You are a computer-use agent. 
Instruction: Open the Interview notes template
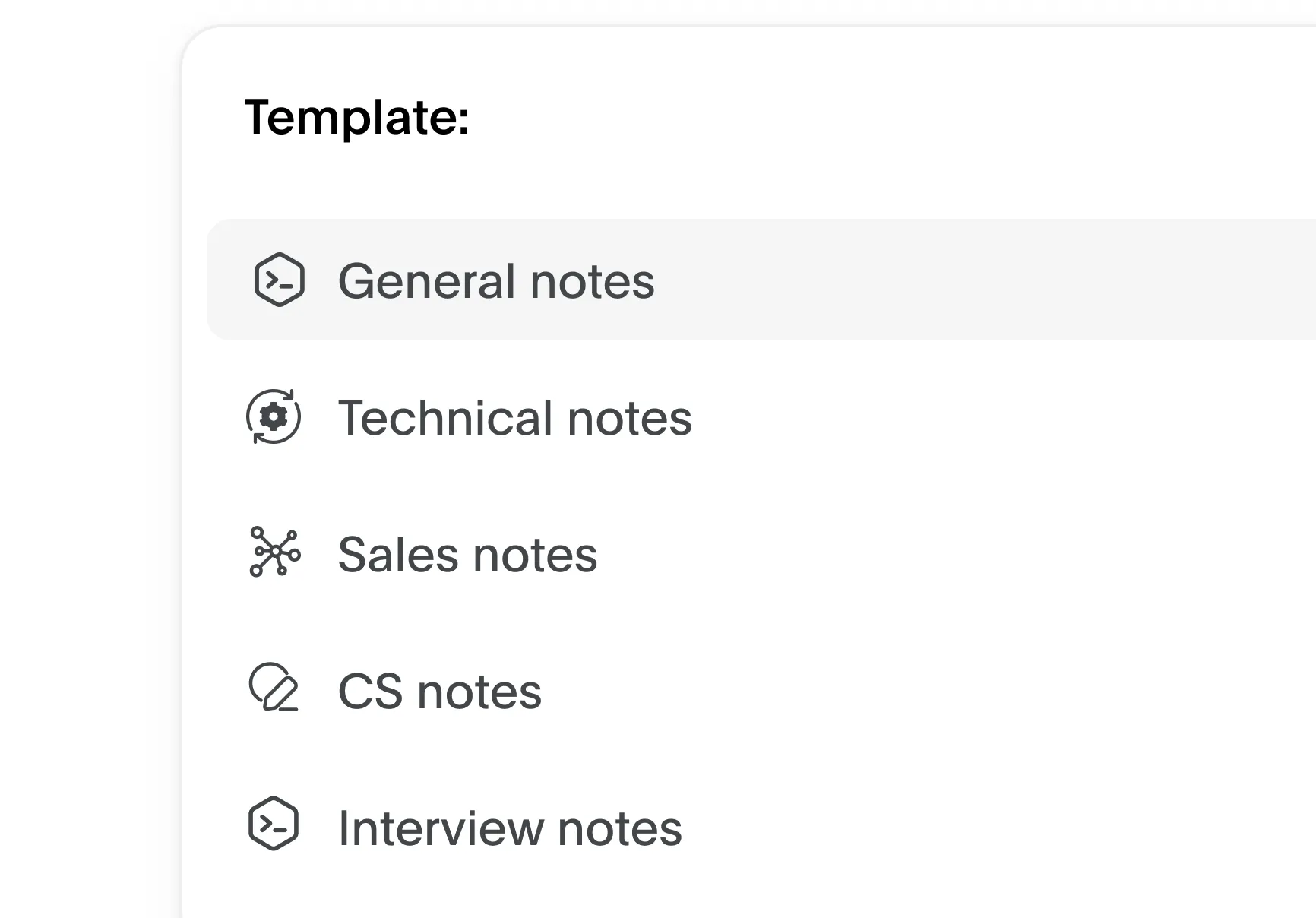tap(510, 828)
